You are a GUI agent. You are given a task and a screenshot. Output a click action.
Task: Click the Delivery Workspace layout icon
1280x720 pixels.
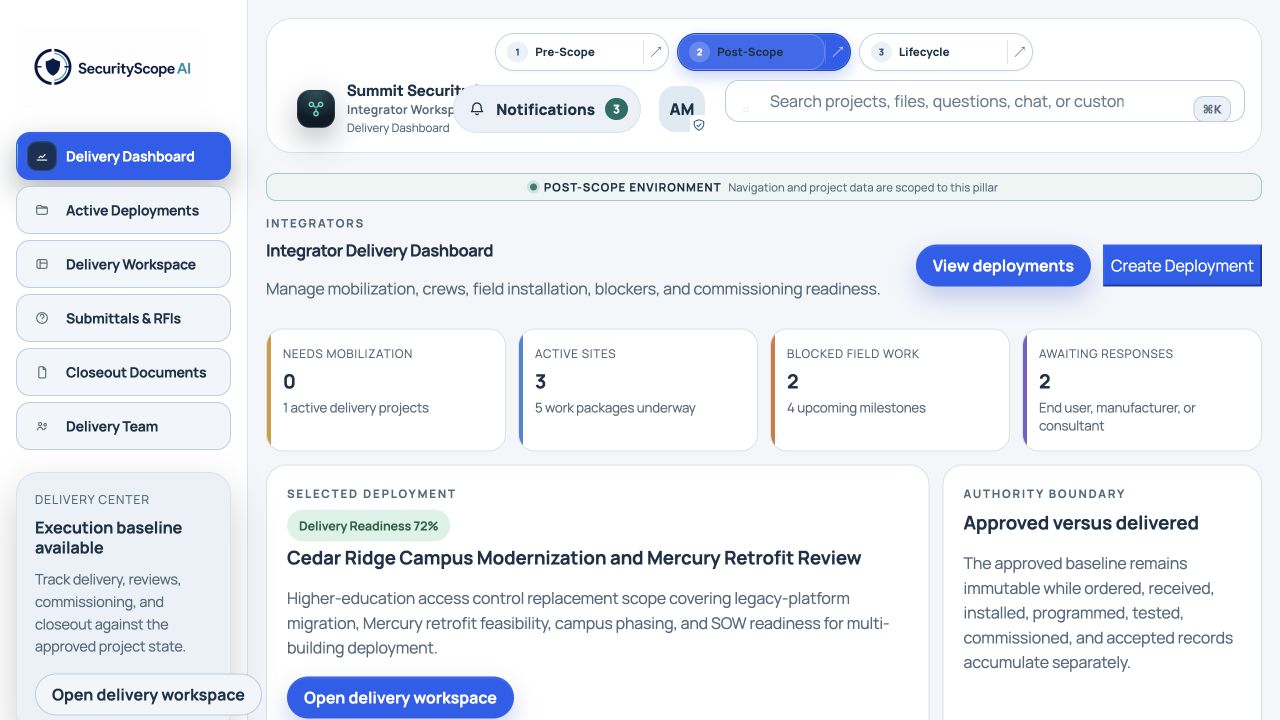point(42,264)
